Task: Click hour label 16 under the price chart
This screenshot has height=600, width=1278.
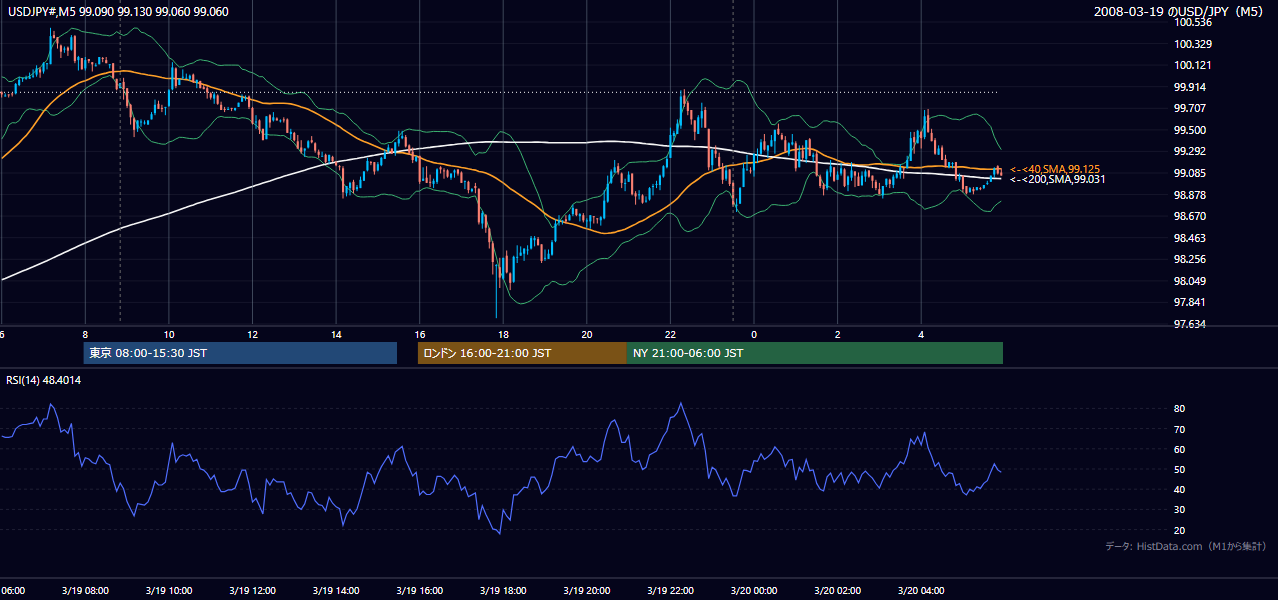Action: tap(420, 335)
